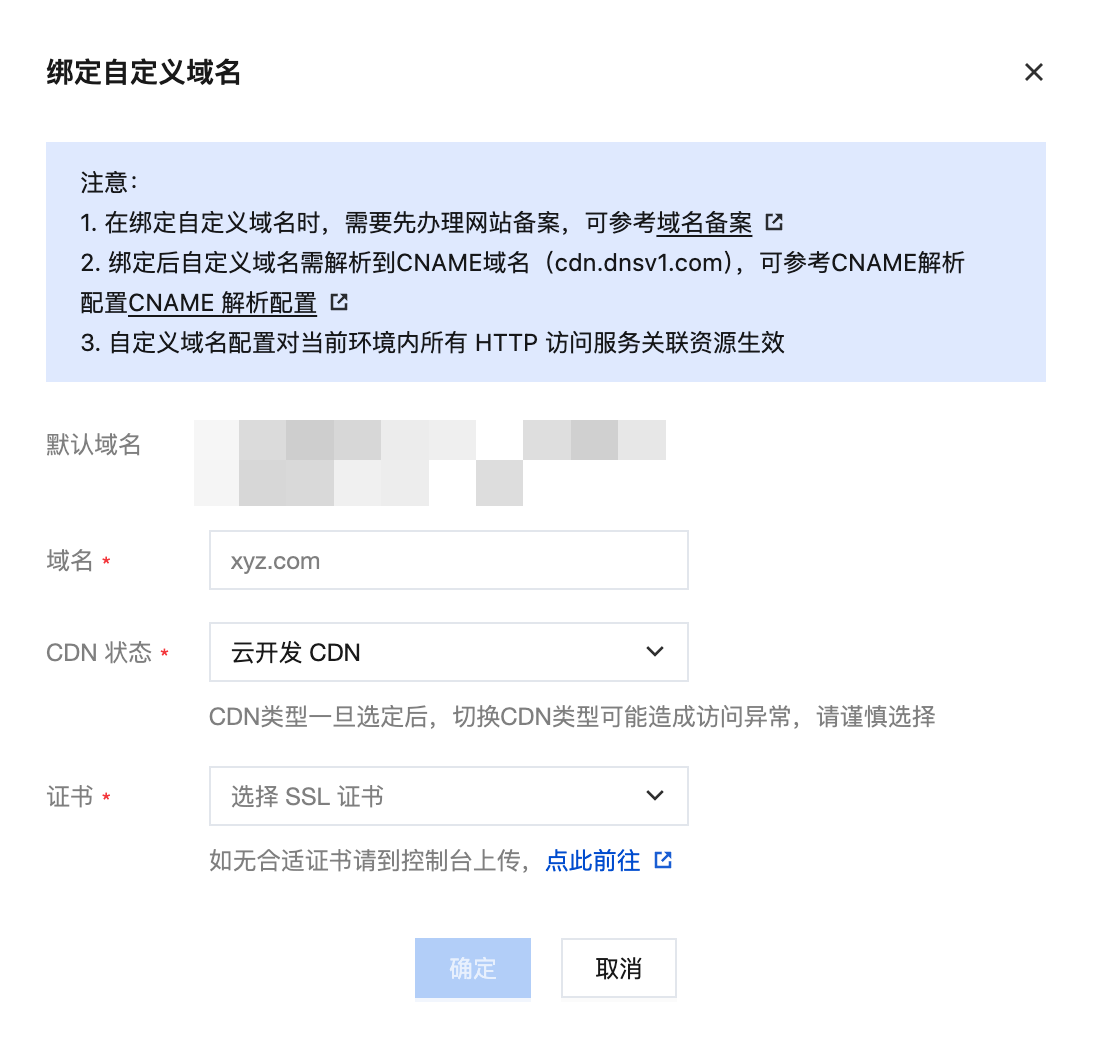Focus the 域名 input with xyz.com placeholder
The image size is (1096, 1046).
click(x=448, y=560)
